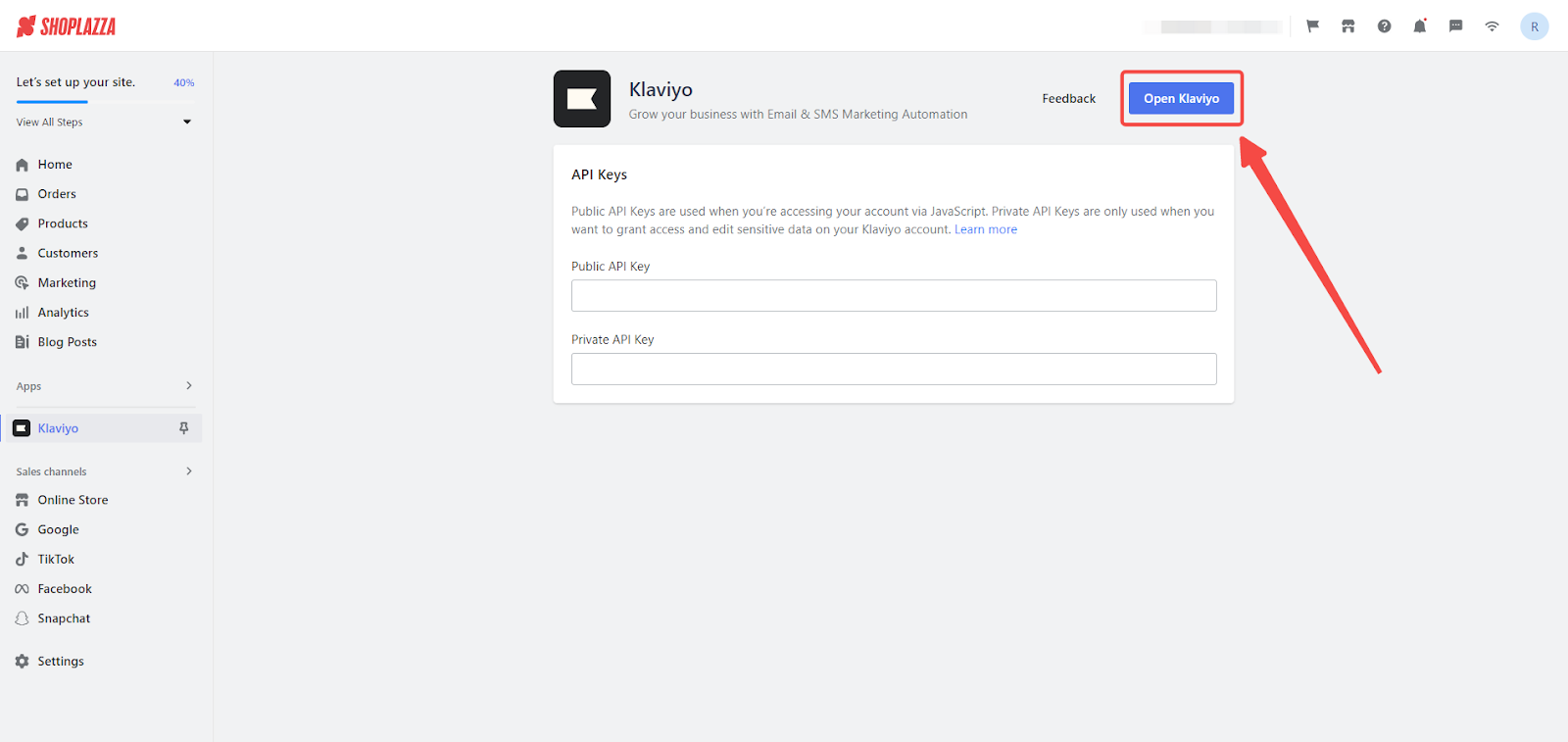This screenshot has width=1568, height=742.
Task: Focus the Public API Key field
Action: (x=894, y=296)
